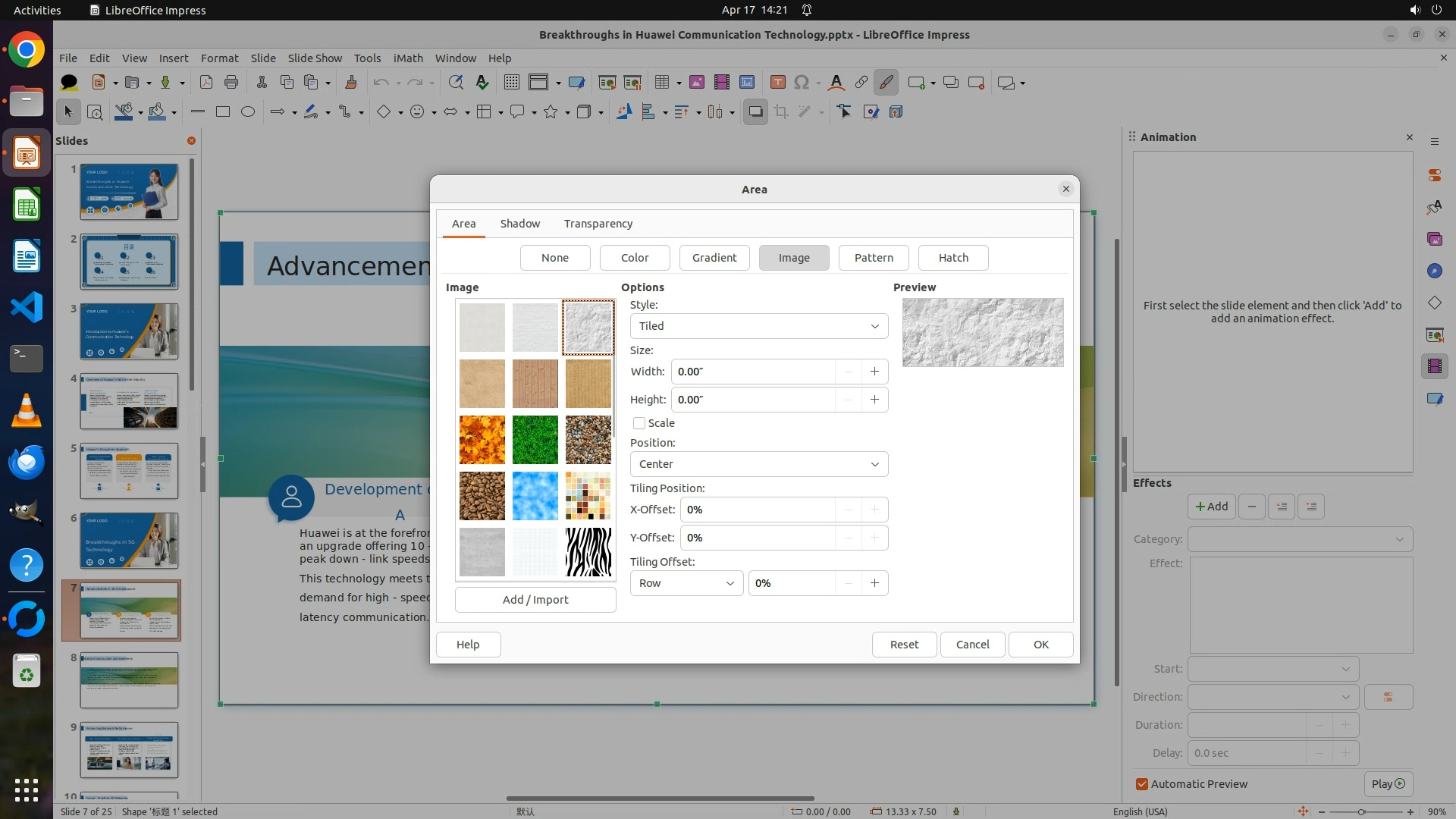Expand the Style dropdown showing Tiled
The width and height of the screenshot is (1456, 819).
758,326
